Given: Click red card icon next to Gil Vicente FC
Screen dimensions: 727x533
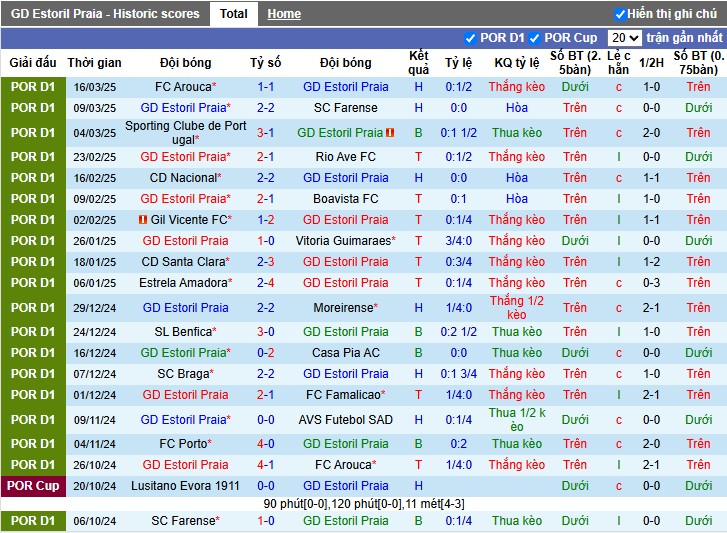Looking at the screenshot, I should (x=143, y=219).
